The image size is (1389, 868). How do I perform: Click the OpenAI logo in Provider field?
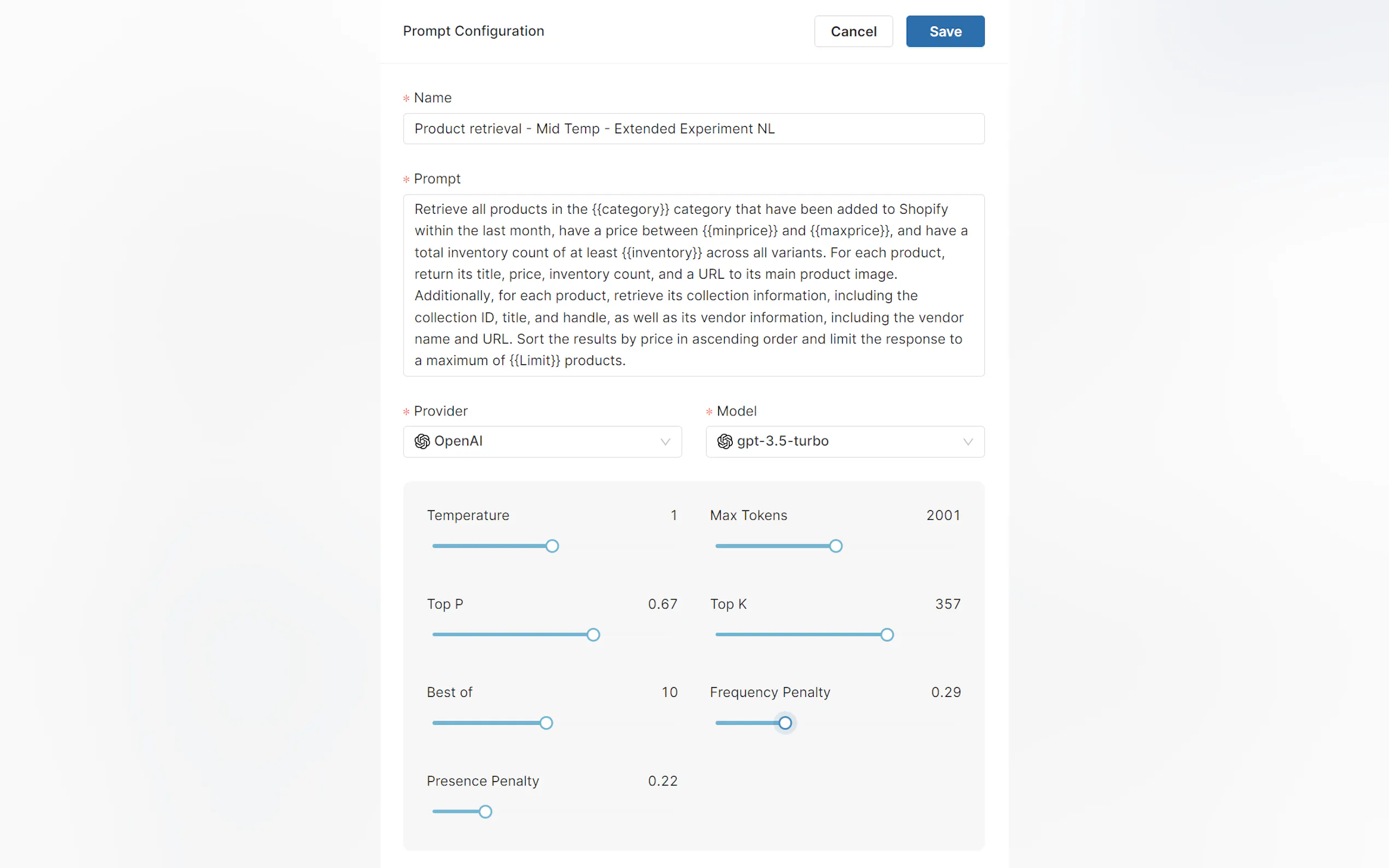pyautogui.click(x=422, y=441)
